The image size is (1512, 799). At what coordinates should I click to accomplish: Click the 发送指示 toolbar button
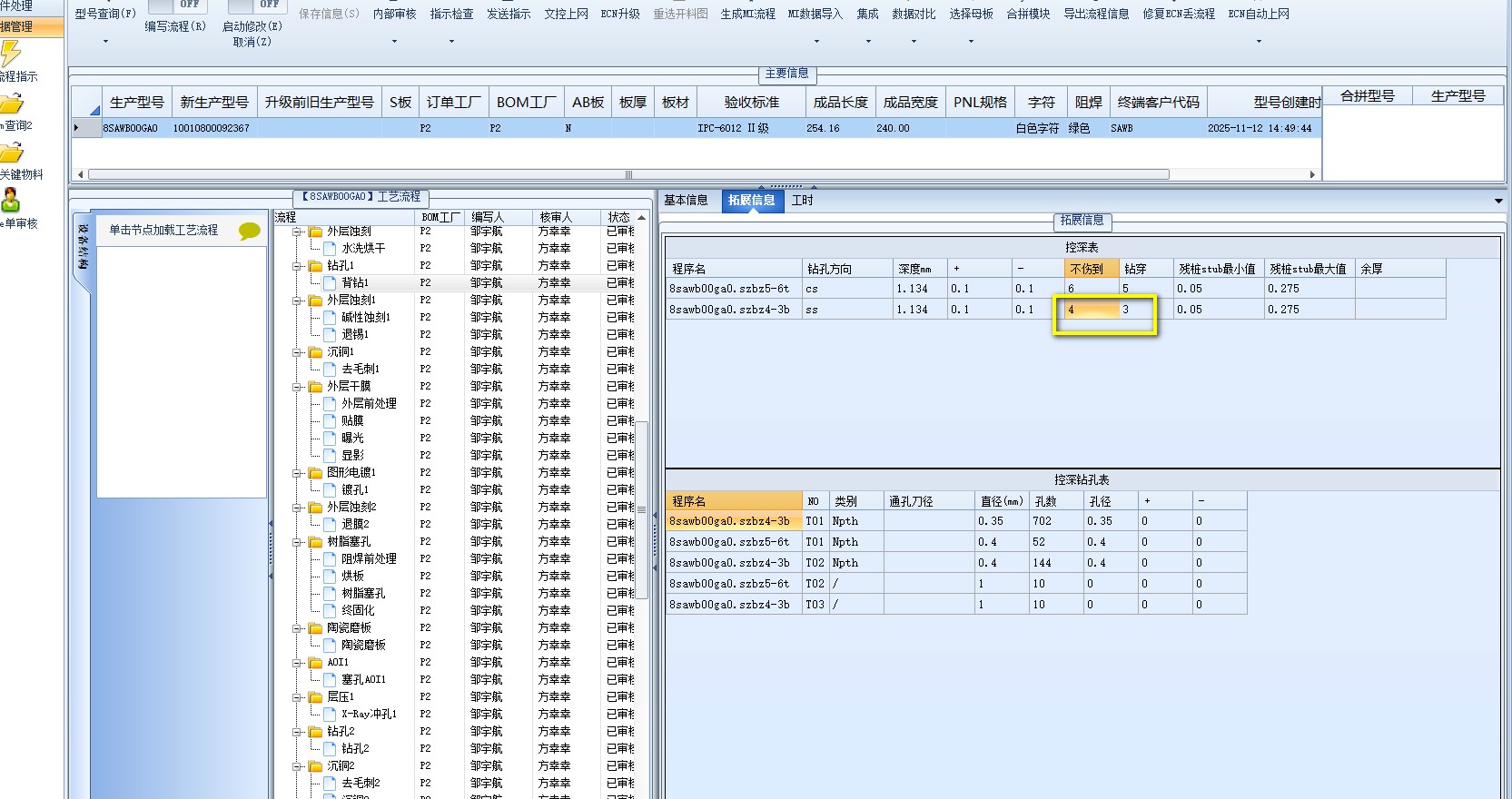coord(509,15)
